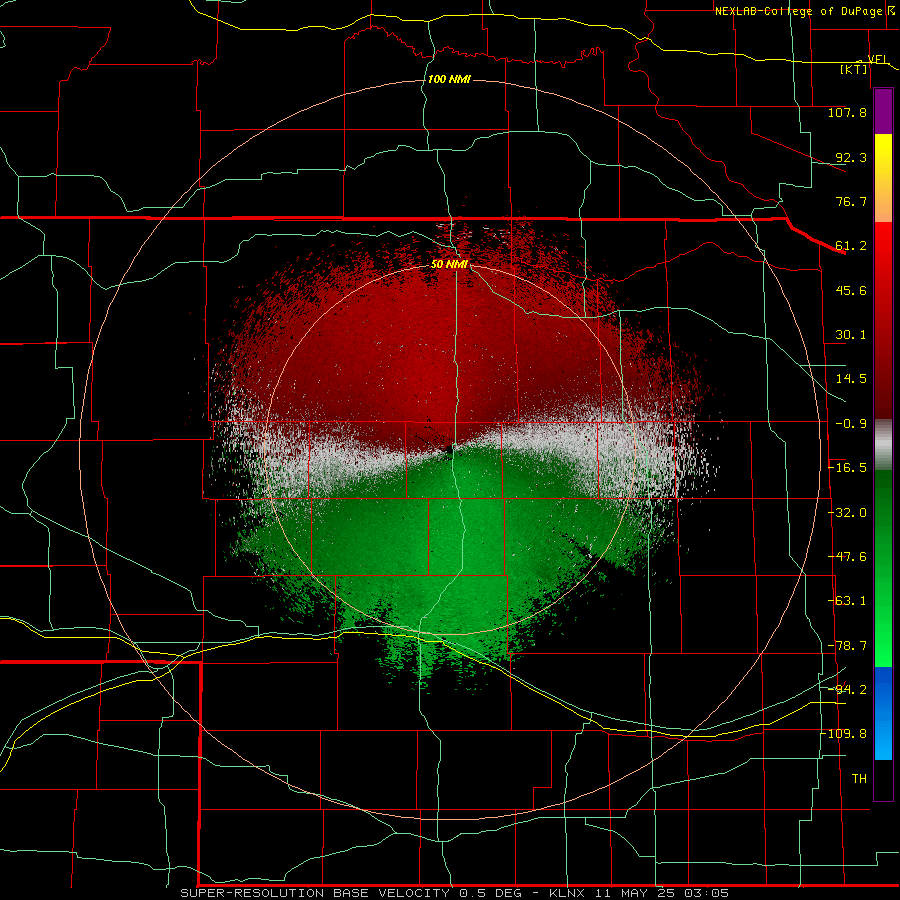The width and height of the screenshot is (900, 900).
Task: Click the 14.5 value on the velocity scale
Action: [851, 379]
